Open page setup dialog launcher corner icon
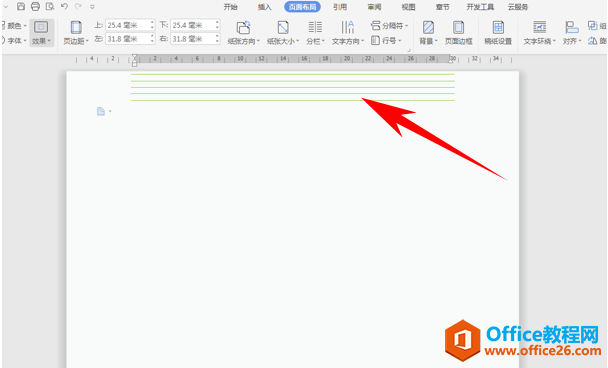Screen dimensions: 608x368 408,50
